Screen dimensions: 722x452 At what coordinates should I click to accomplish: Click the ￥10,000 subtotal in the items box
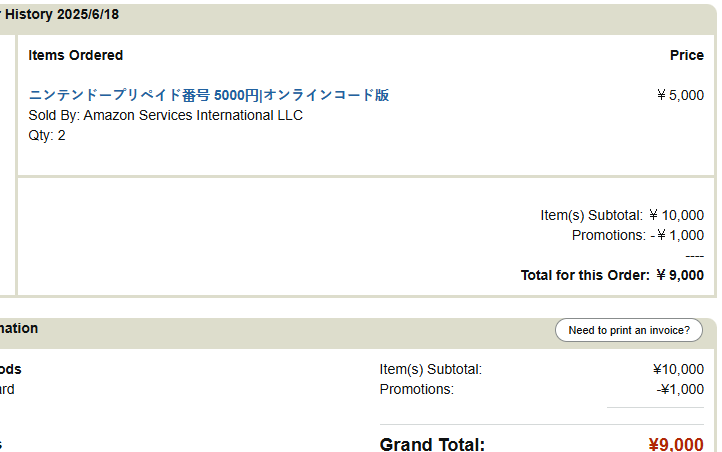(676, 215)
